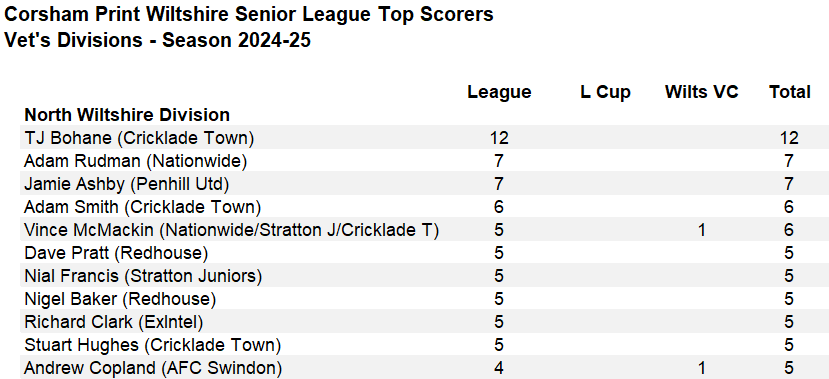This screenshot has width=829, height=379.
Task: Click the L Cup column header
Action: tap(605, 92)
